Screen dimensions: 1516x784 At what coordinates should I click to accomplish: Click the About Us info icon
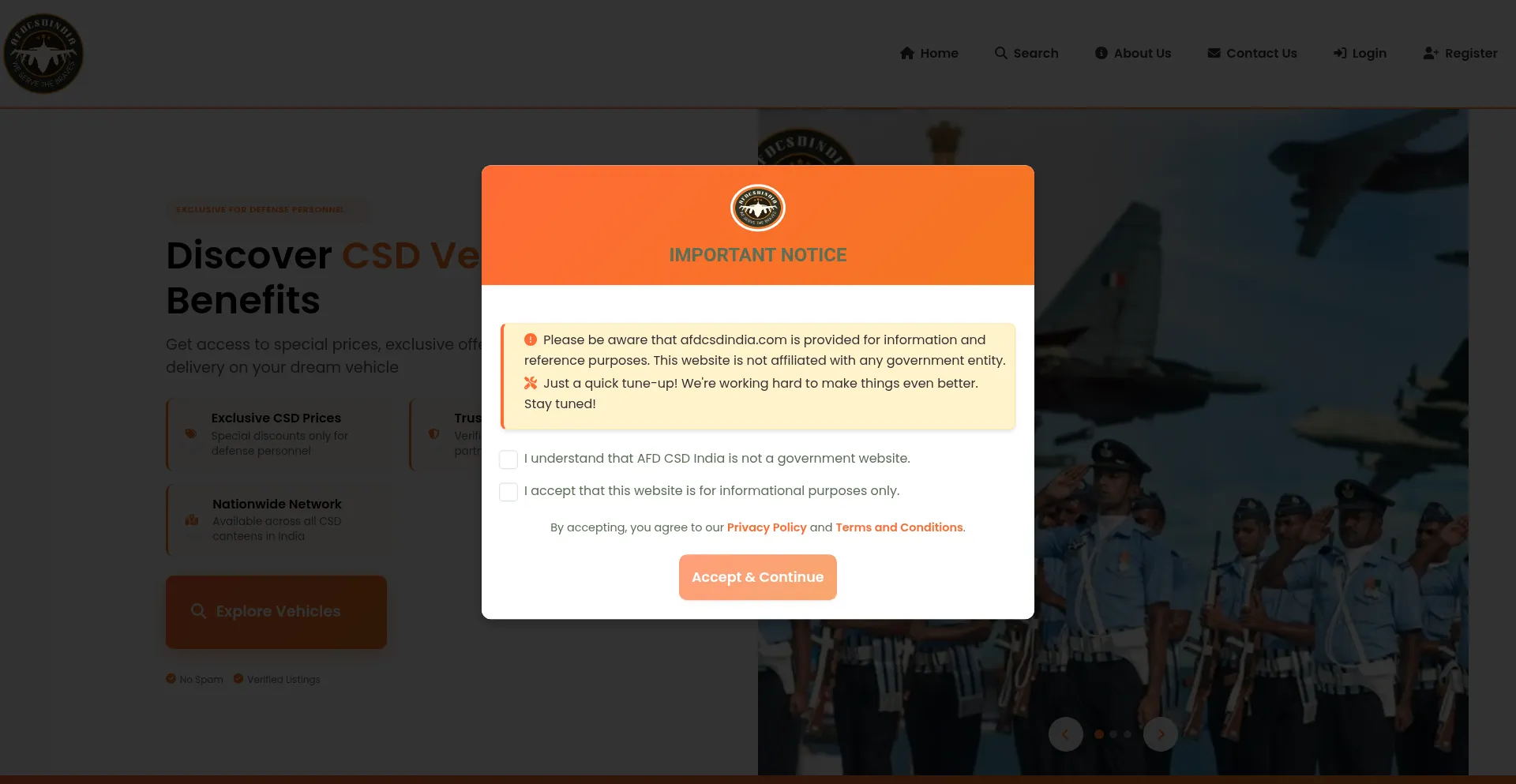coord(1101,53)
